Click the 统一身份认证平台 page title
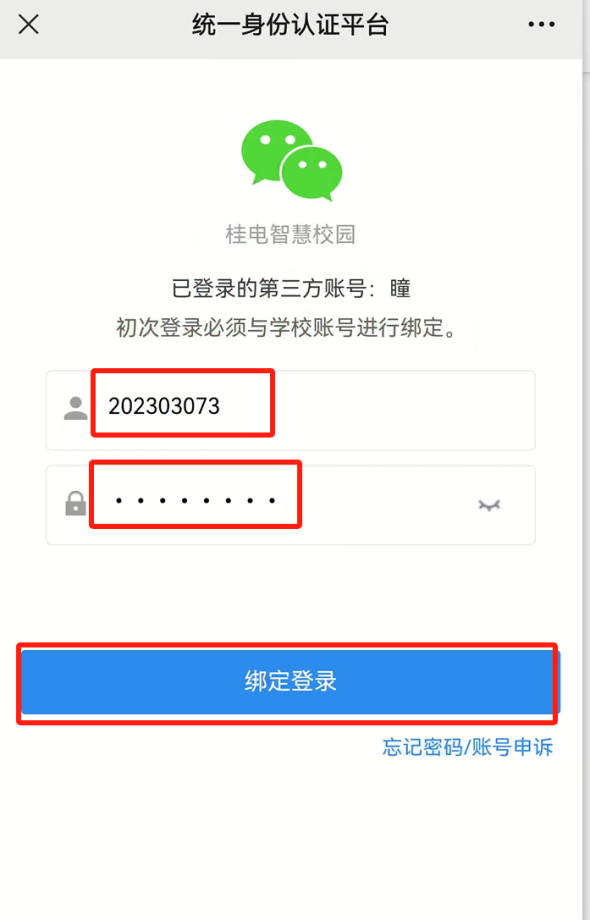Image resolution: width=590 pixels, height=920 pixels. click(x=290, y=25)
